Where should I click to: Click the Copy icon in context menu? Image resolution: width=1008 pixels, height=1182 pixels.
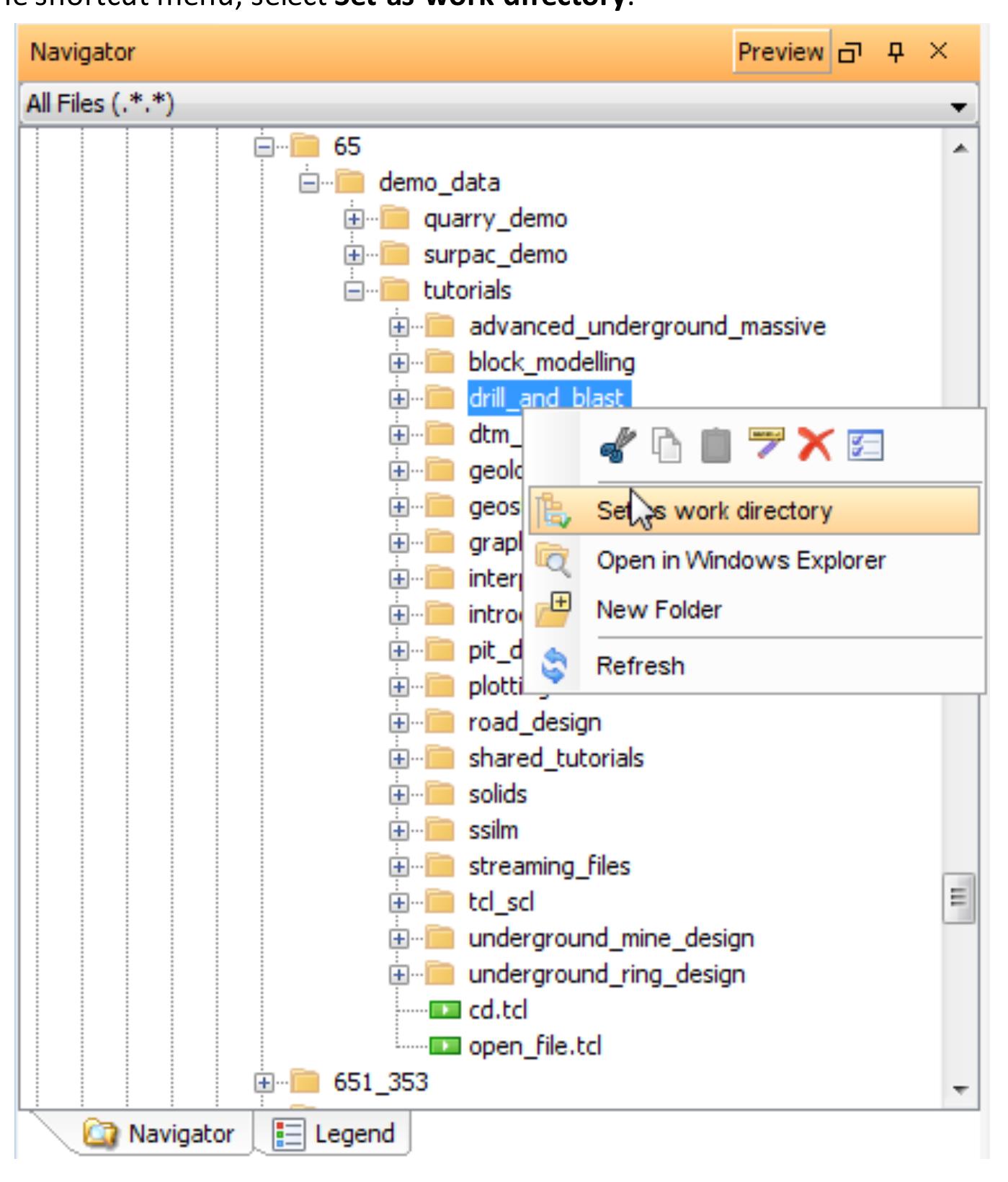pos(666,444)
